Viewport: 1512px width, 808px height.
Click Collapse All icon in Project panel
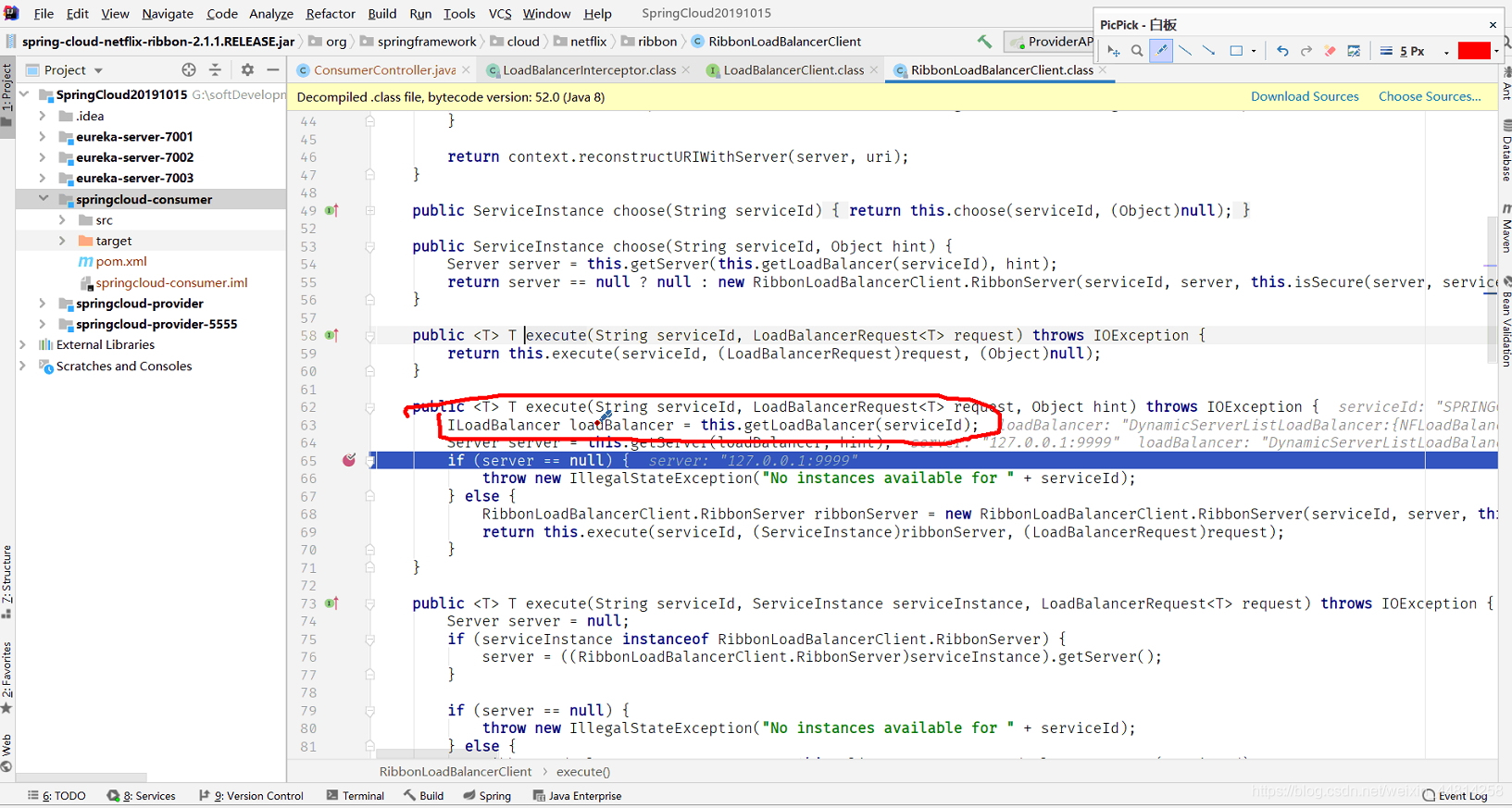(x=215, y=70)
